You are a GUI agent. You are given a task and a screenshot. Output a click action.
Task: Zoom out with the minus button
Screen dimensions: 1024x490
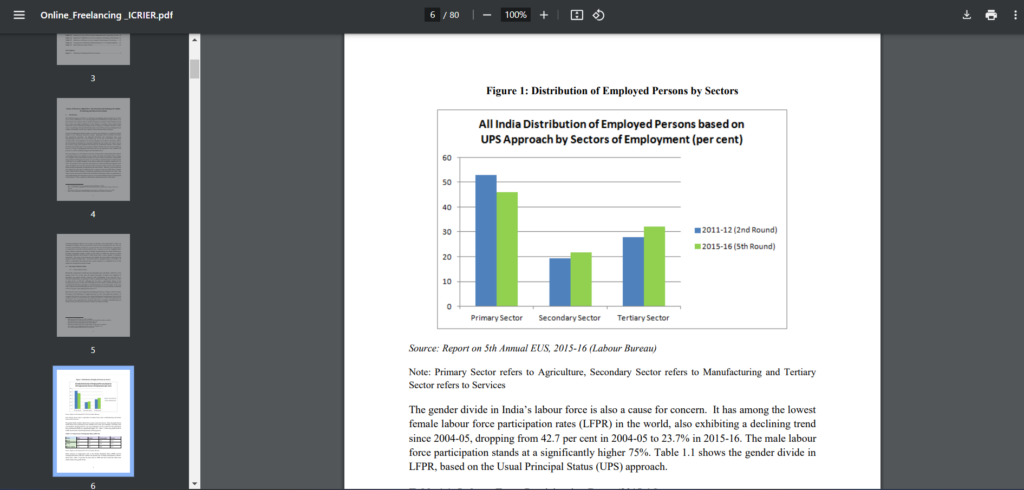[487, 15]
